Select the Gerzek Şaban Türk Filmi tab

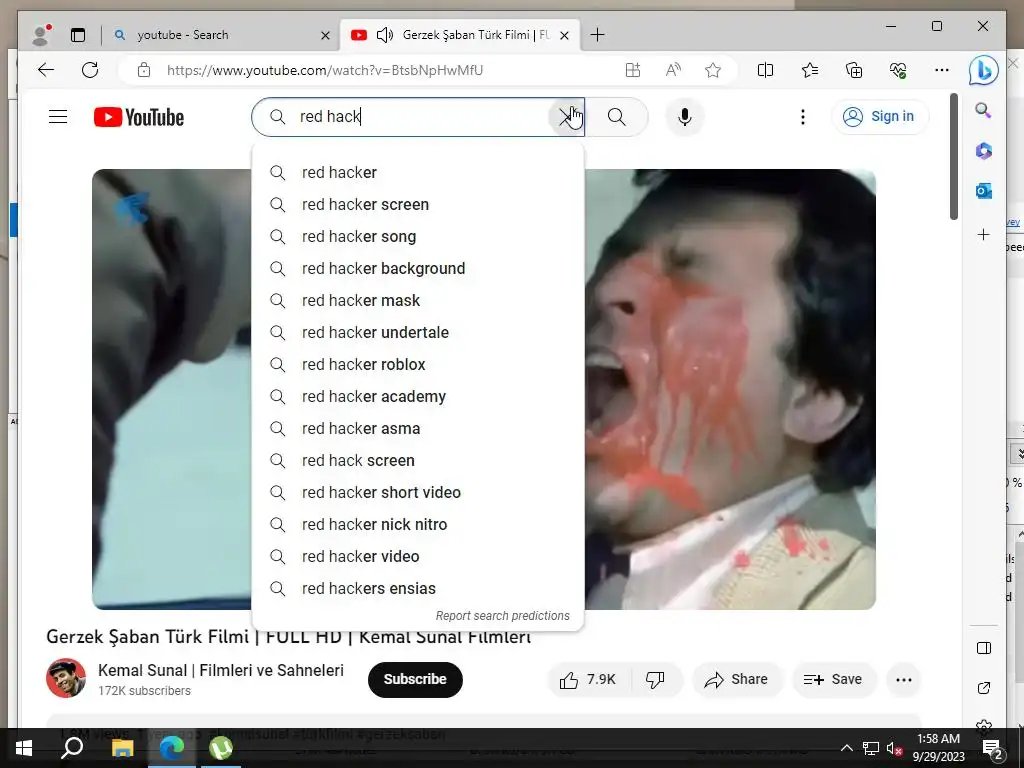(460, 35)
